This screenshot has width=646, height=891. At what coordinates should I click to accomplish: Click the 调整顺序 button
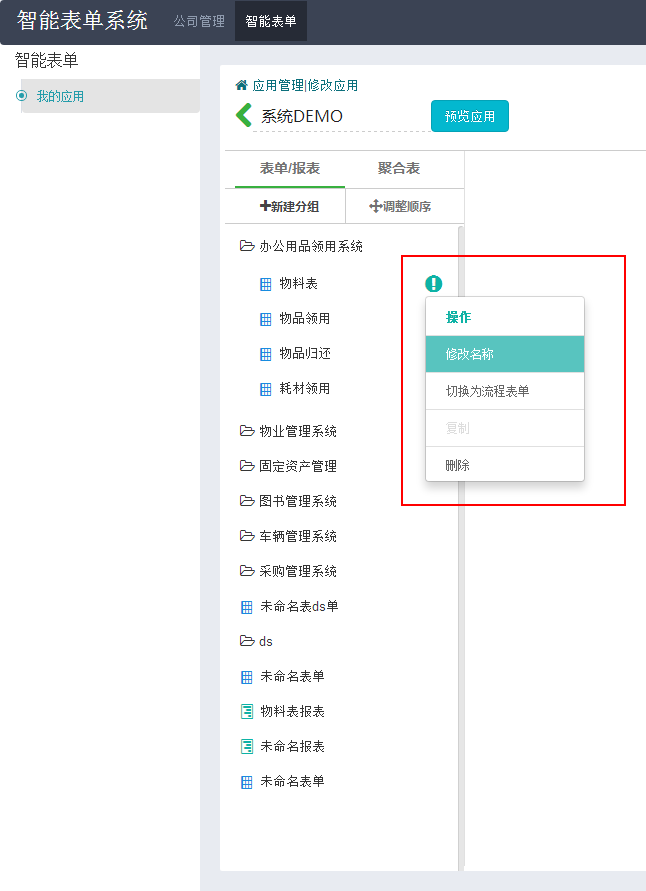click(x=400, y=206)
